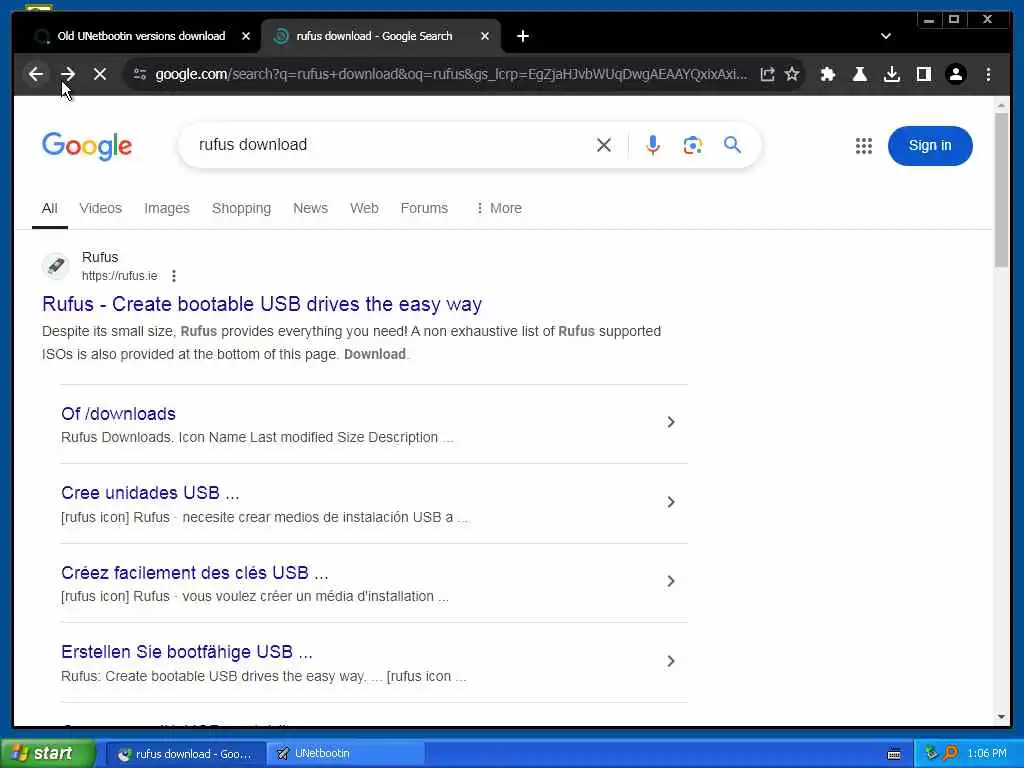Search by image using the Lens camera icon

pos(692,145)
